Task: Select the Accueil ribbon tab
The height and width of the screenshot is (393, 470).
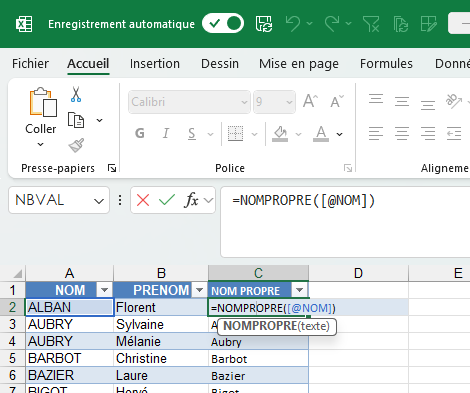Action: pyautogui.click(x=88, y=63)
